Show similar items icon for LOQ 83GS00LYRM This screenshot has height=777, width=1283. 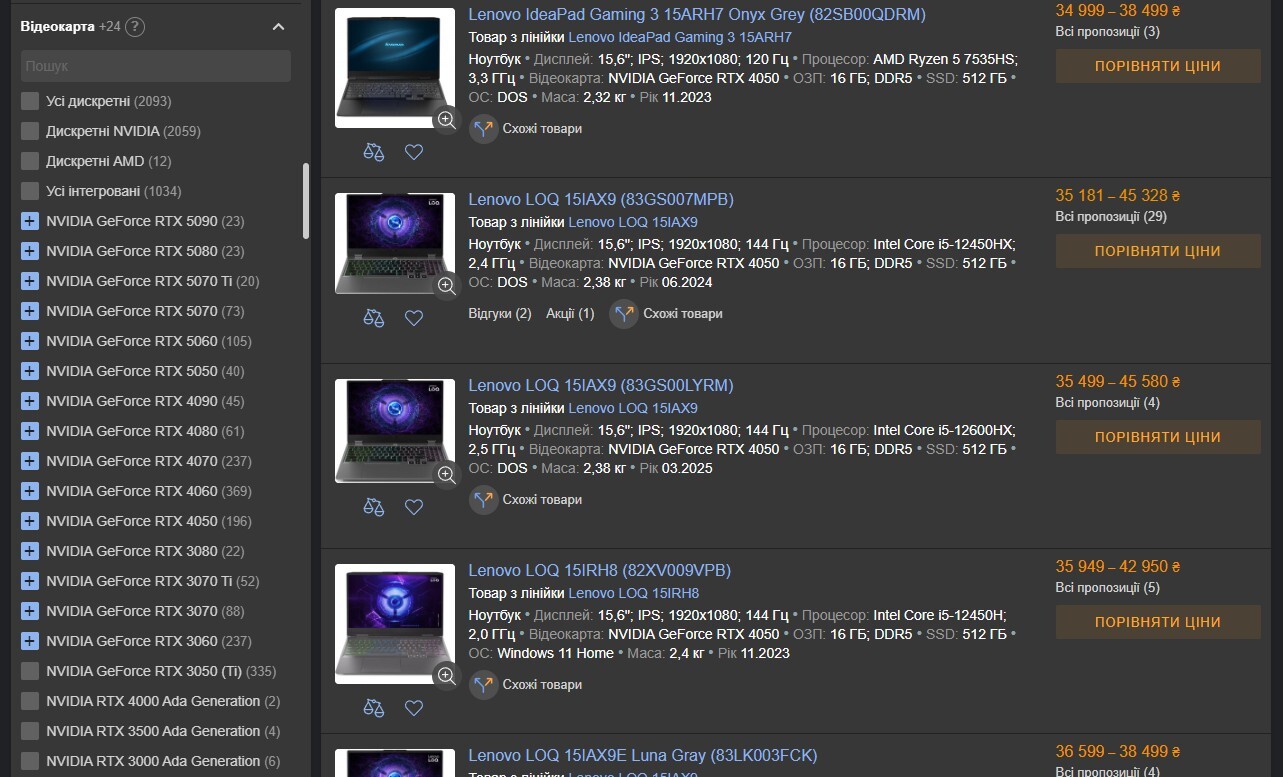coord(484,499)
